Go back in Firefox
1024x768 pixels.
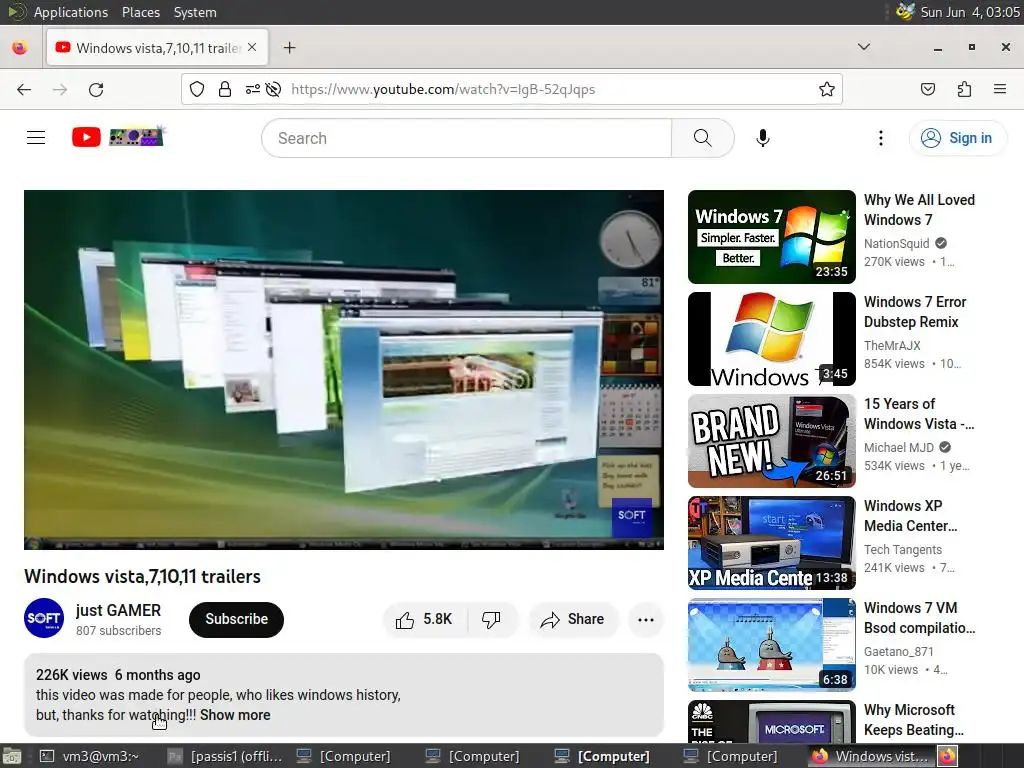(24, 89)
